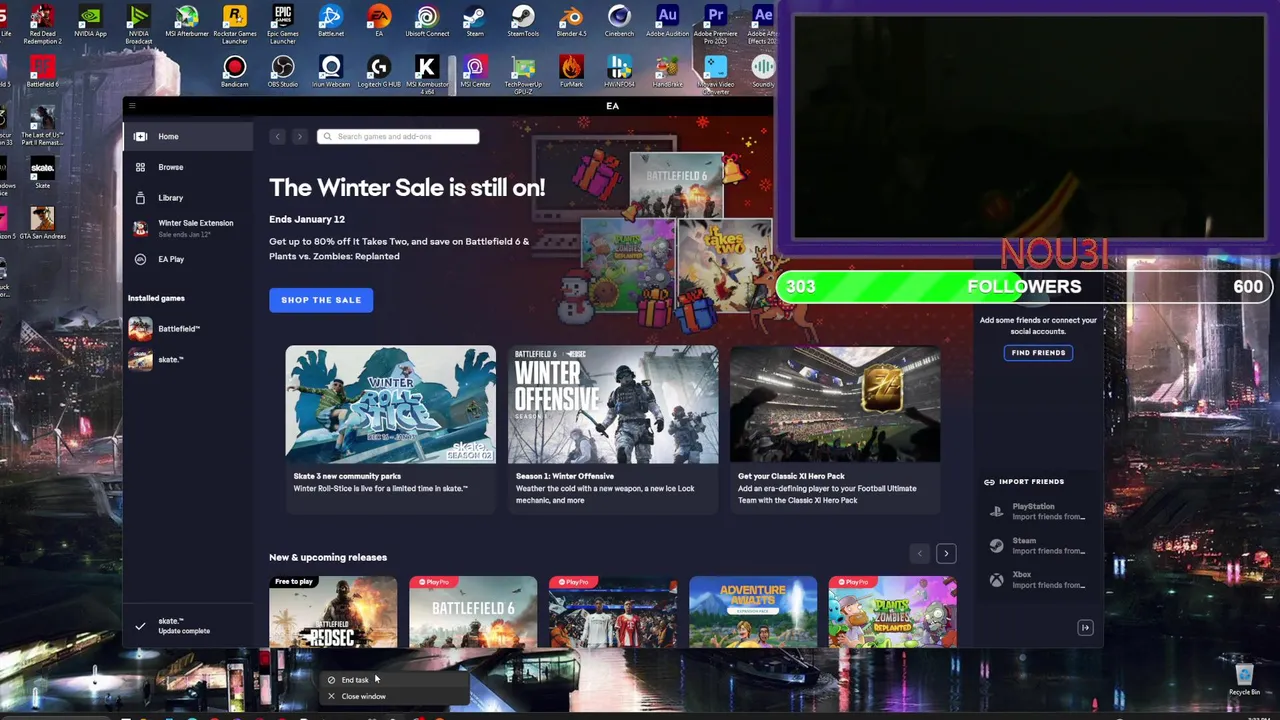
Task: Select the Adobe Premiere Pro 2025 icon
Action: pyautogui.click(x=715, y=25)
